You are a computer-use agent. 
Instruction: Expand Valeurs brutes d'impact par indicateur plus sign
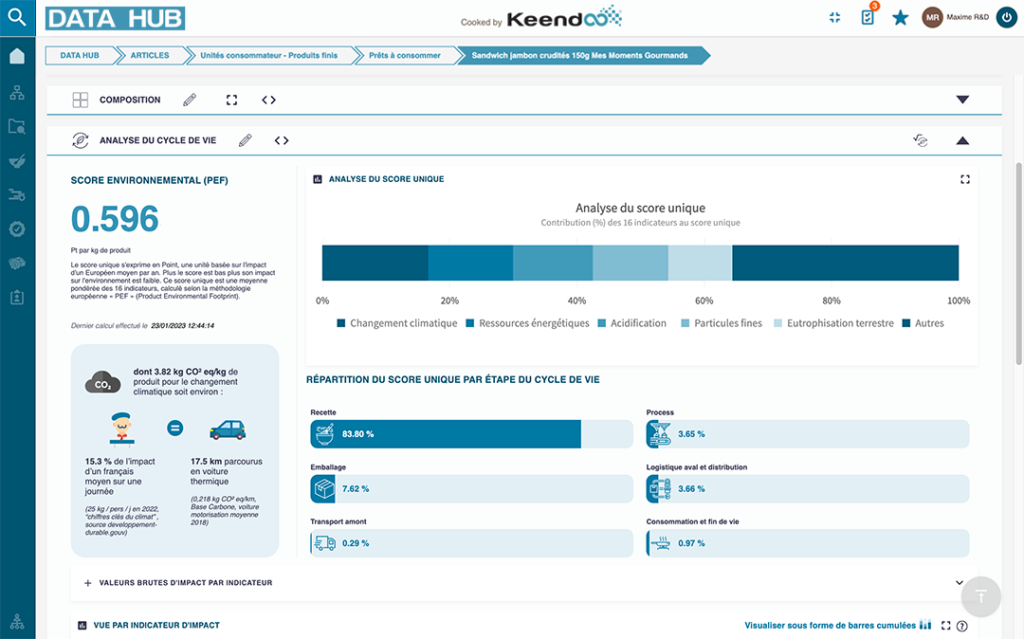point(88,583)
